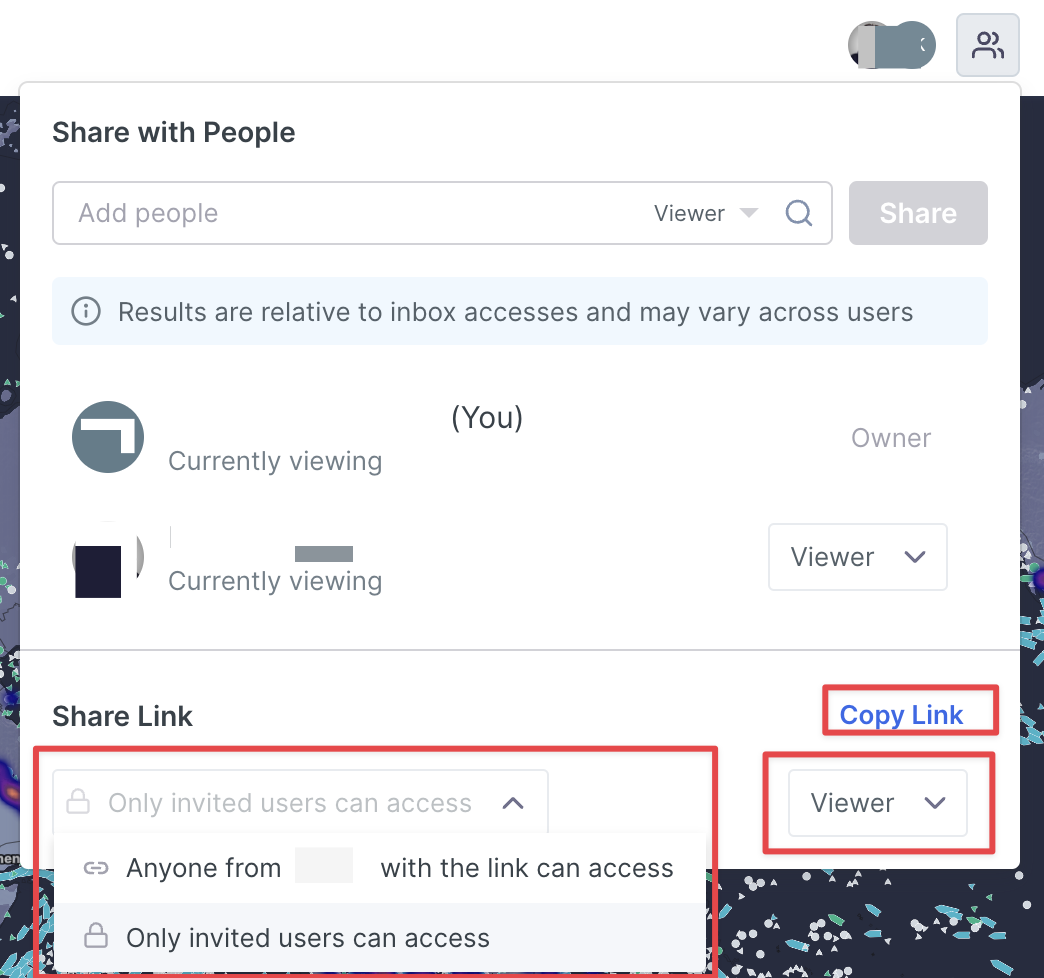
Task: Click the avatar pill in the top header
Action: click(x=891, y=45)
